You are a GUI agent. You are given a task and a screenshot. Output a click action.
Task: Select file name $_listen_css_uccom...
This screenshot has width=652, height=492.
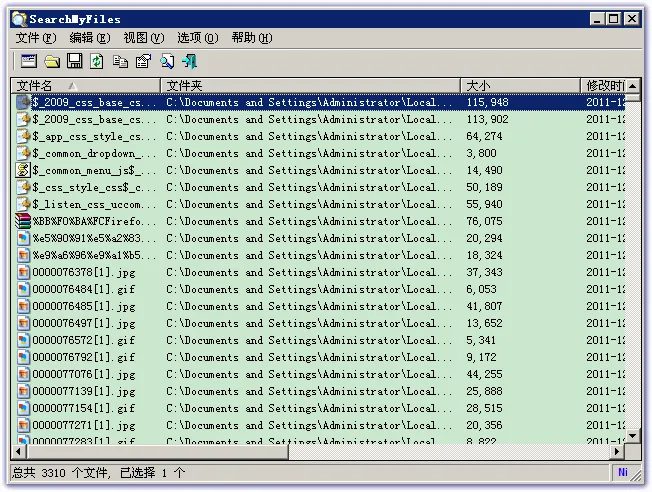point(94,205)
